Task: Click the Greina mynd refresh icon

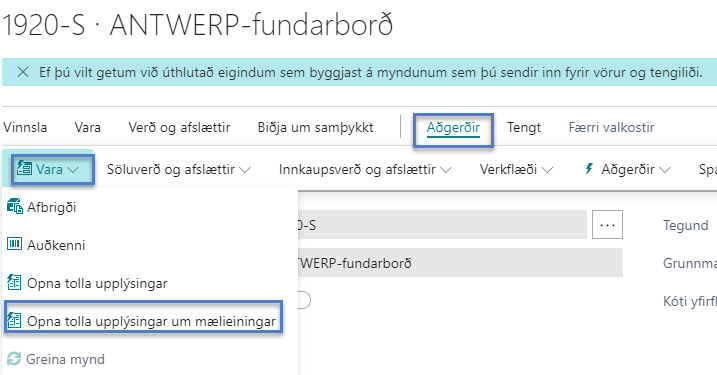Action: 14,359
